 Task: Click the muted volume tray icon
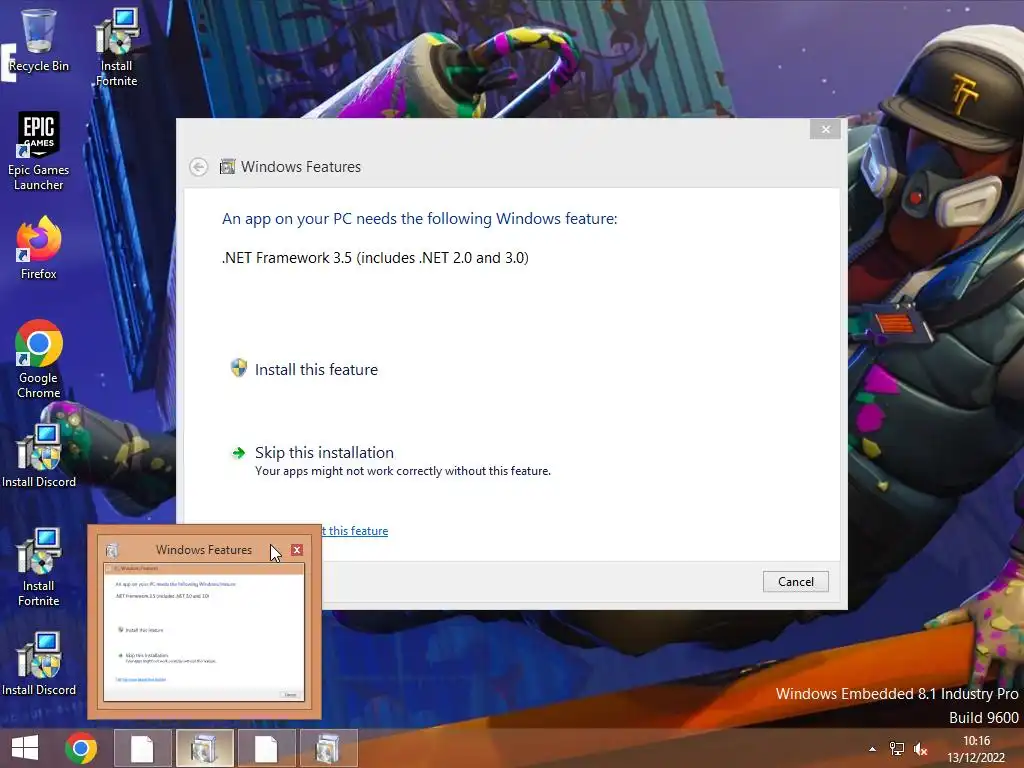pyautogui.click(x=921, y=749)
